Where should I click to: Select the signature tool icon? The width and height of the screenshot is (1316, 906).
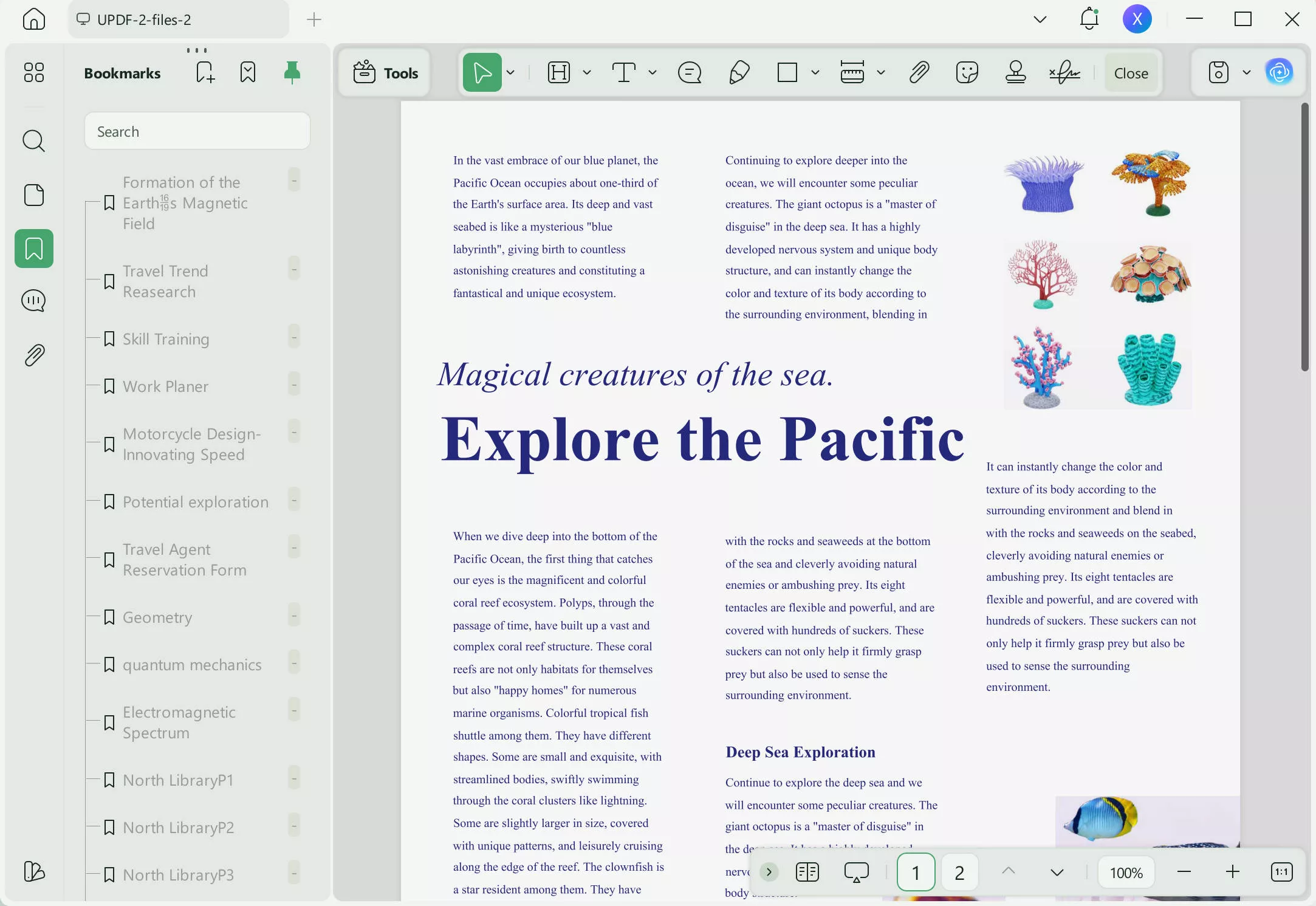1064,73
